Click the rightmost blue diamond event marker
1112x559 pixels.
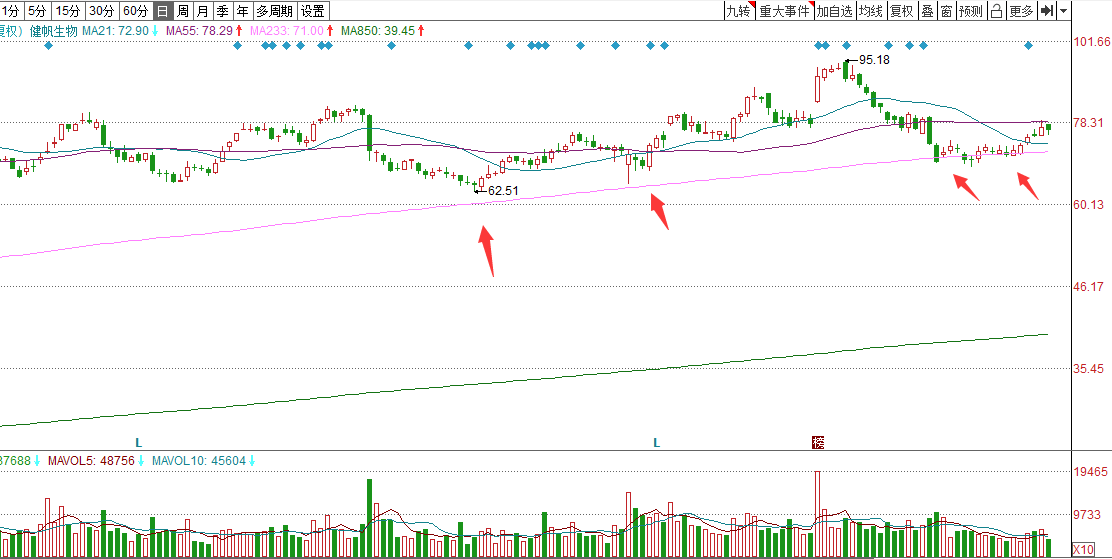coord(1027,45)
